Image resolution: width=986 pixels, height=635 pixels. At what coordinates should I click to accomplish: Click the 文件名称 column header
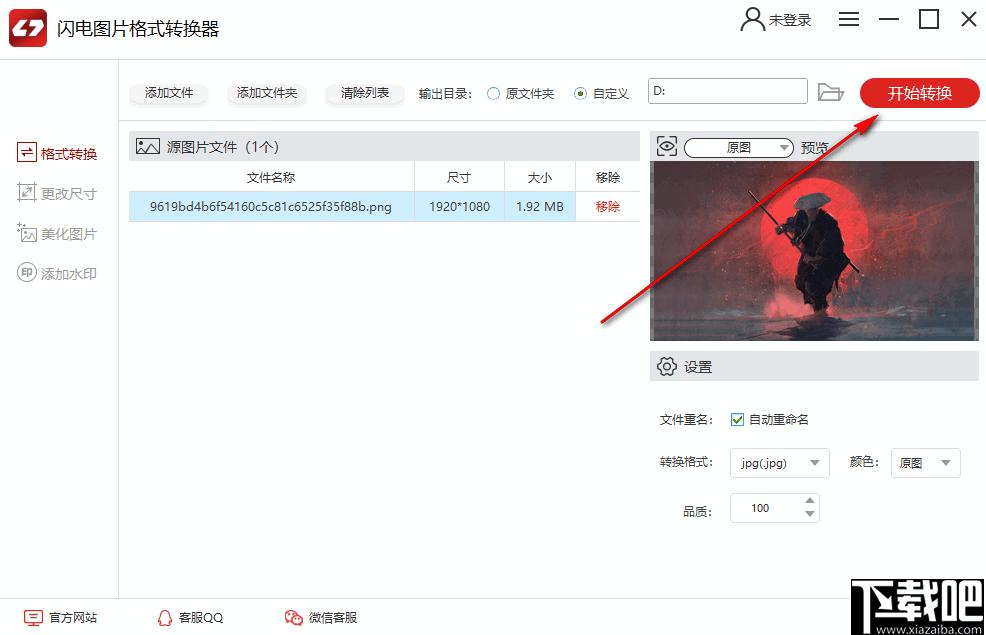271,177
